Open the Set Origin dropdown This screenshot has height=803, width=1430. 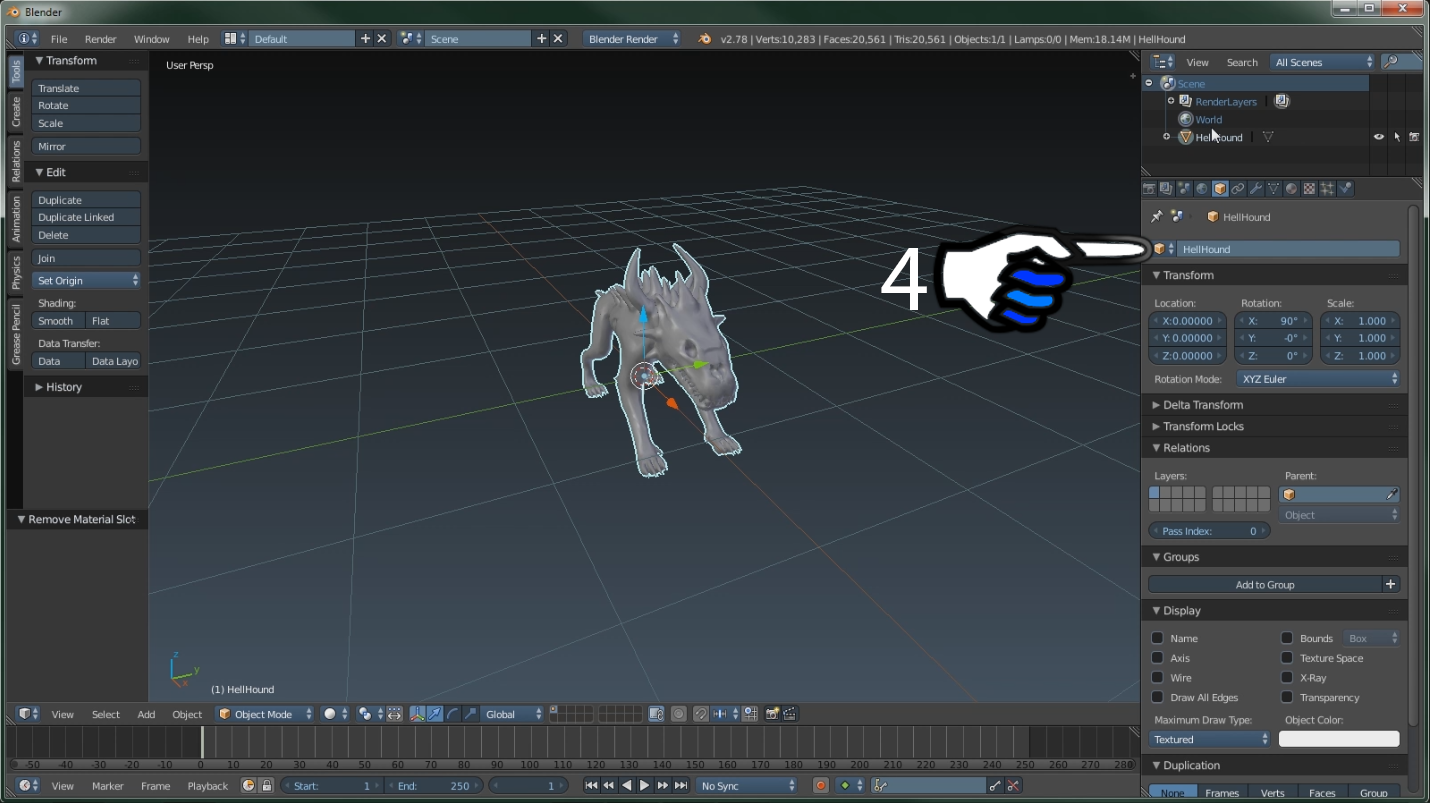[86, 280]
